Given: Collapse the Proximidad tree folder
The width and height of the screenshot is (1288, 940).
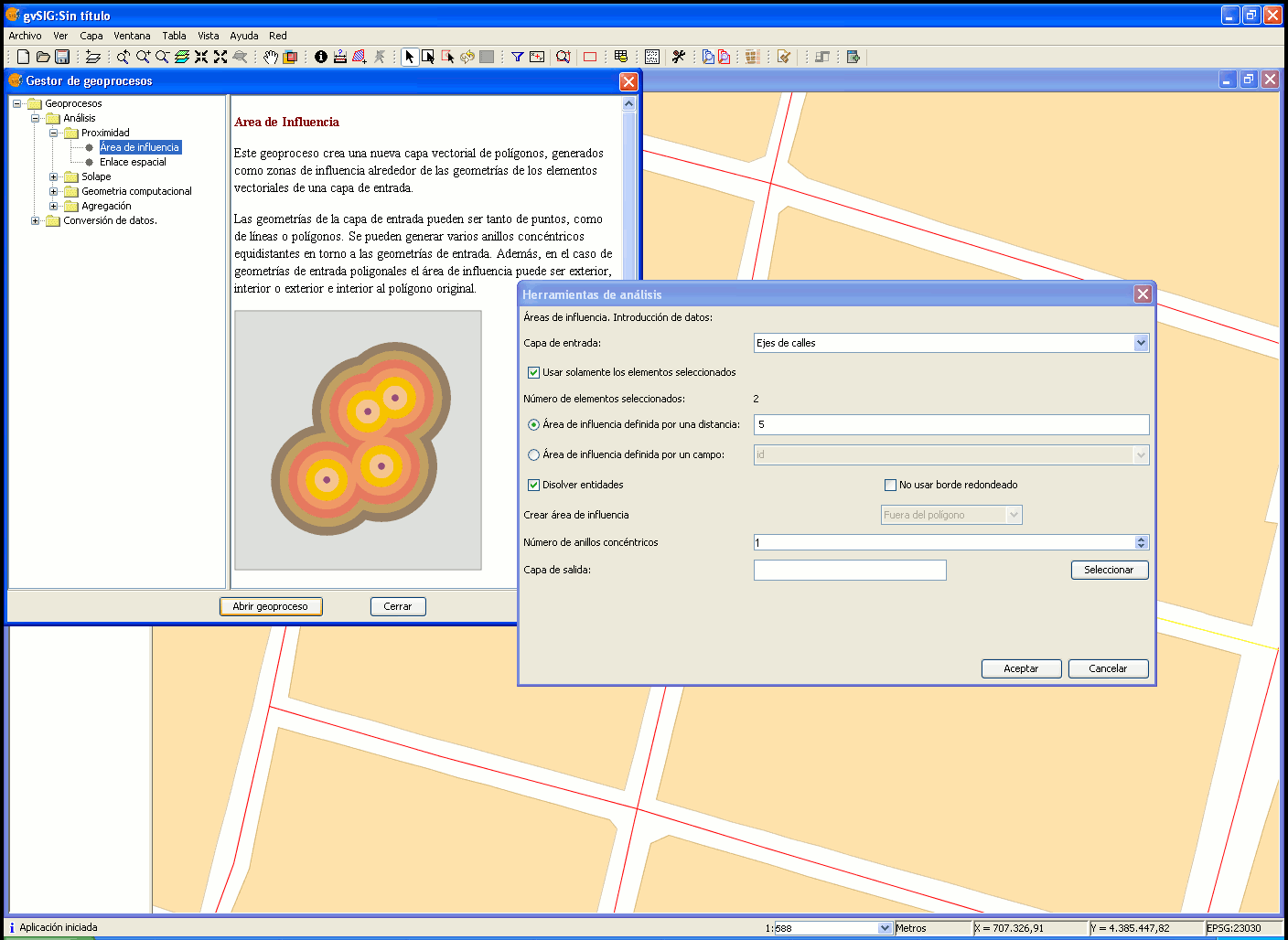Looking at the screenshot, I should click(x=53, y=133).
